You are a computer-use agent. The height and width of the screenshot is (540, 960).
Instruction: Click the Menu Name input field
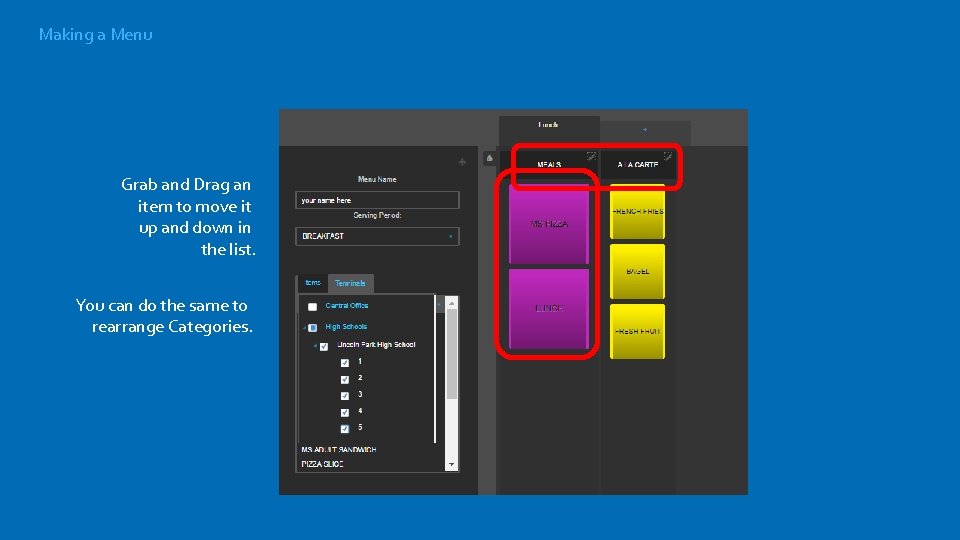(x=377, y=200)
